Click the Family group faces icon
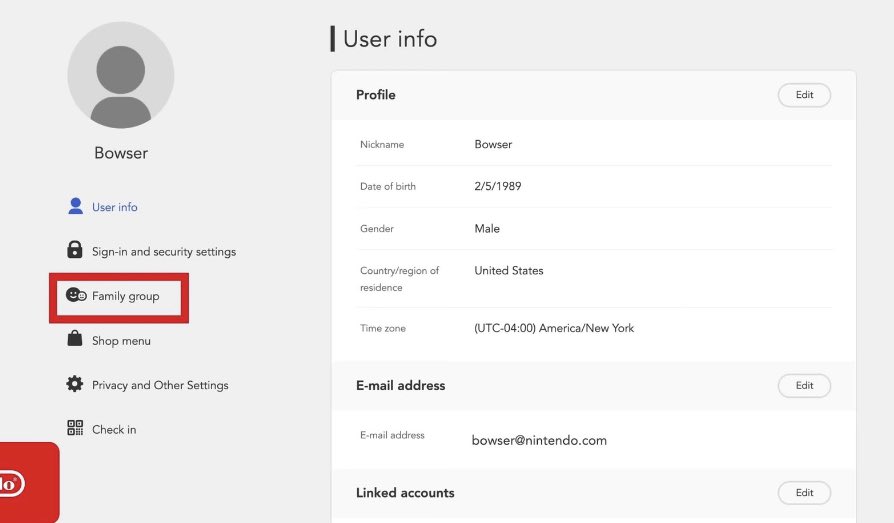The image size is (894, 523). click(76, 295)
